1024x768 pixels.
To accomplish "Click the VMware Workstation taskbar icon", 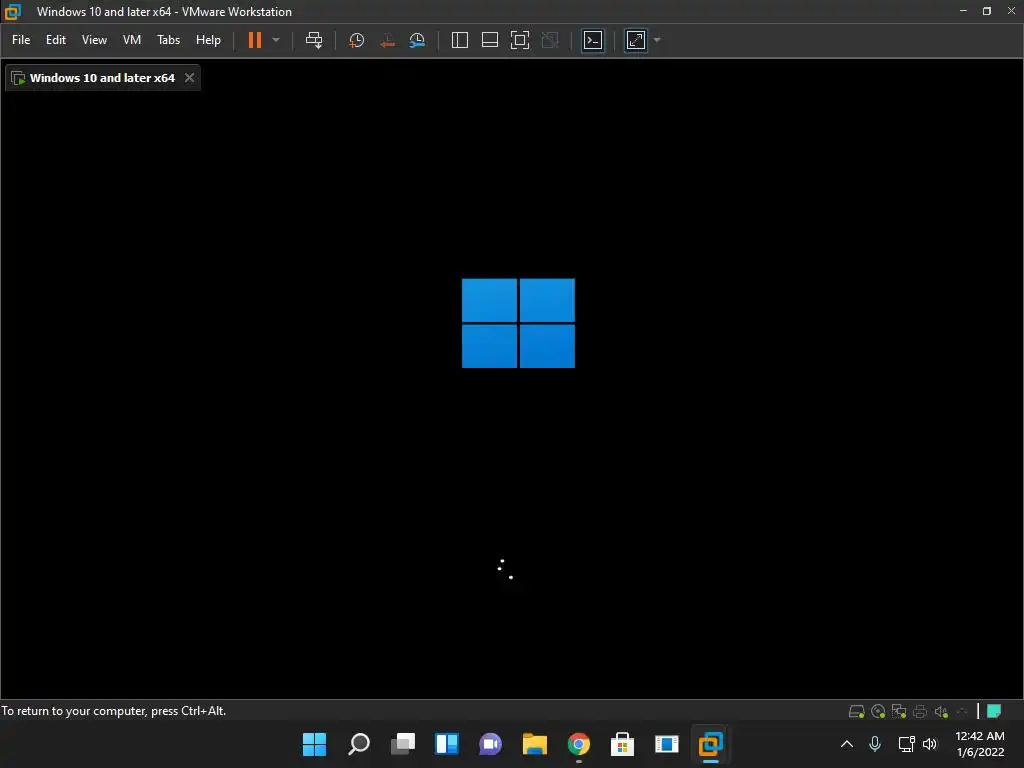I will tap(711, 744).
